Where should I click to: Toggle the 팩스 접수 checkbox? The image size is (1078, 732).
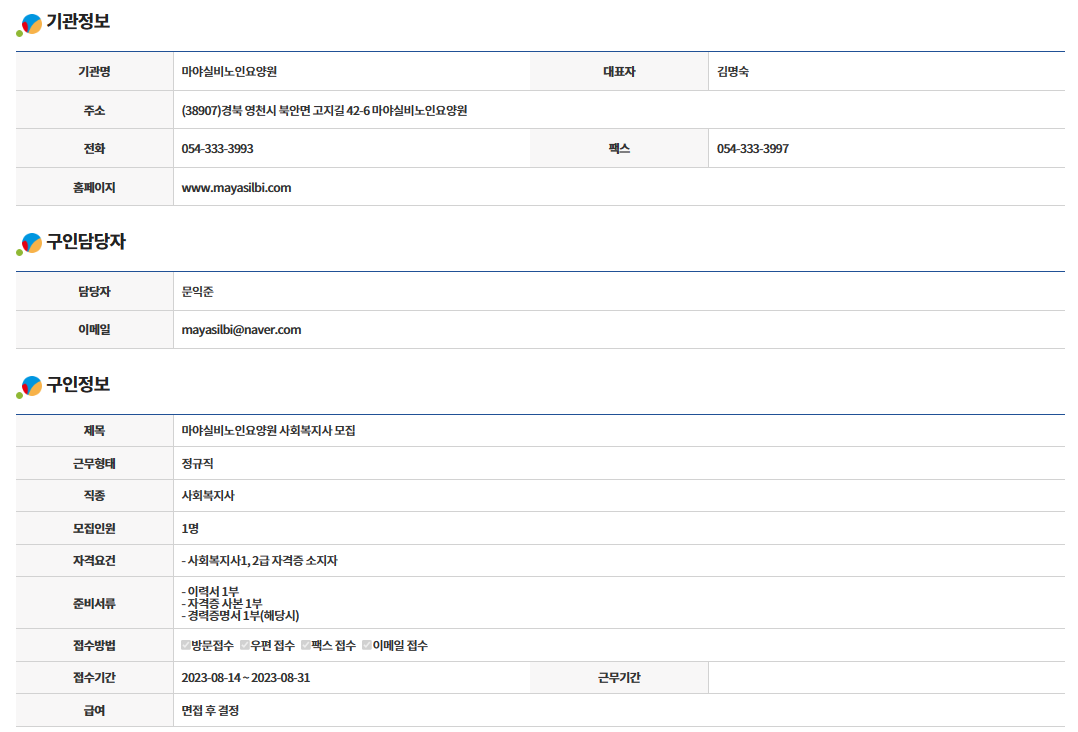pyautogui.click(x=306, y=645)
